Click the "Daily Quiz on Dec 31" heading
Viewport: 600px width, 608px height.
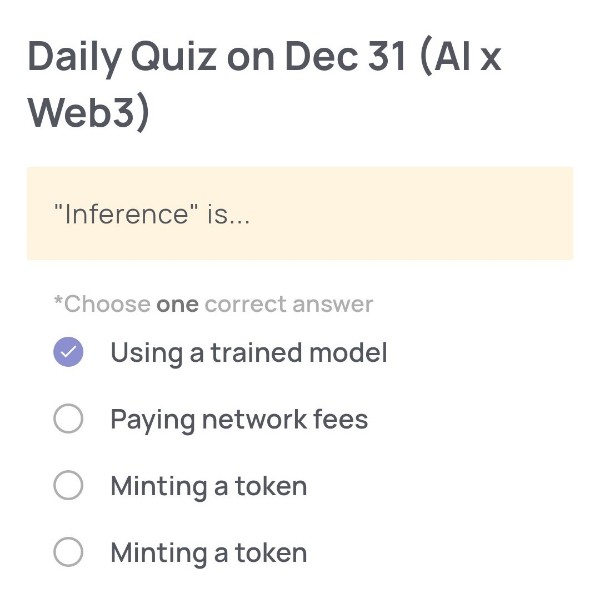point(215,58)
